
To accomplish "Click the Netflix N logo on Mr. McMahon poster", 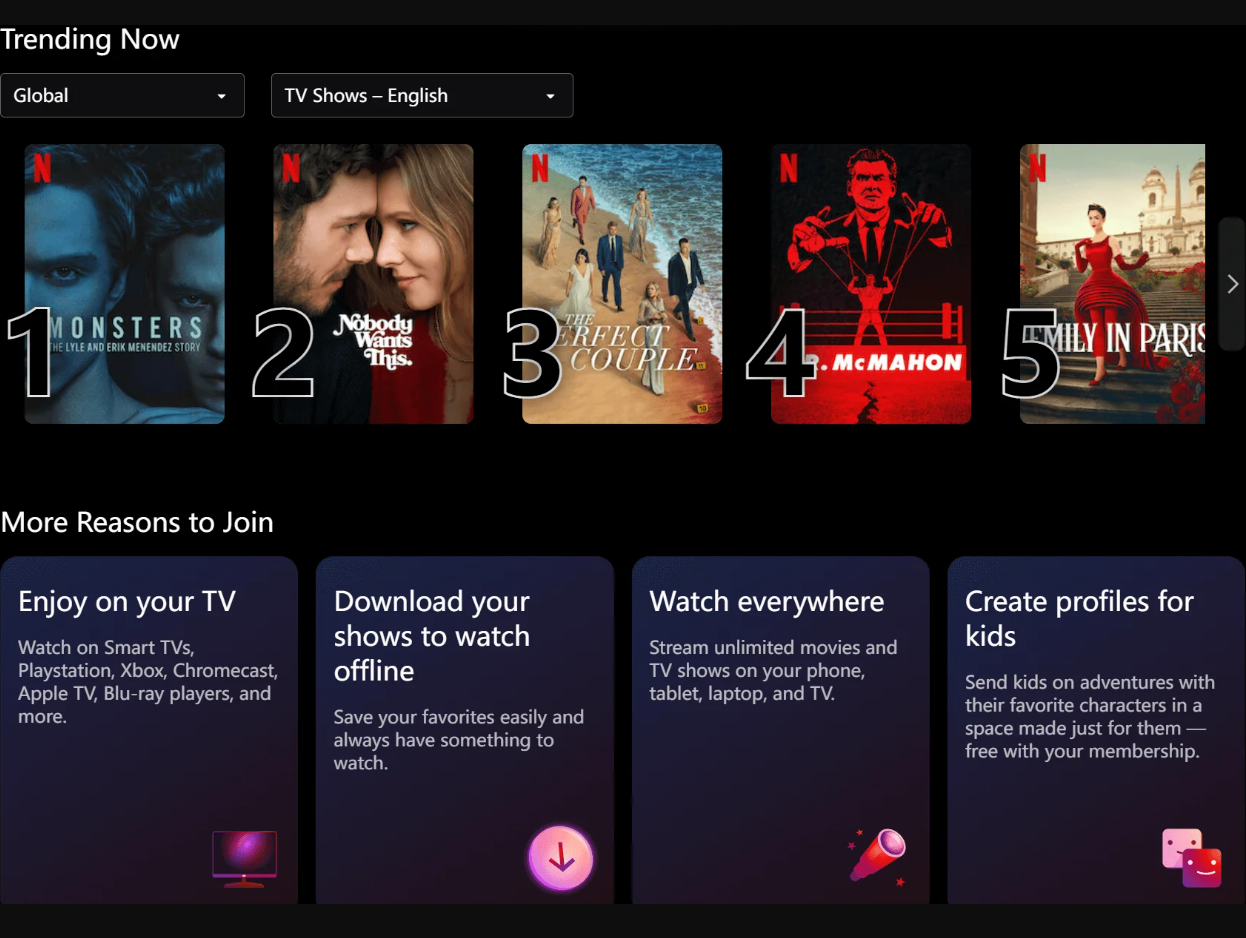I will coord(788,167).
